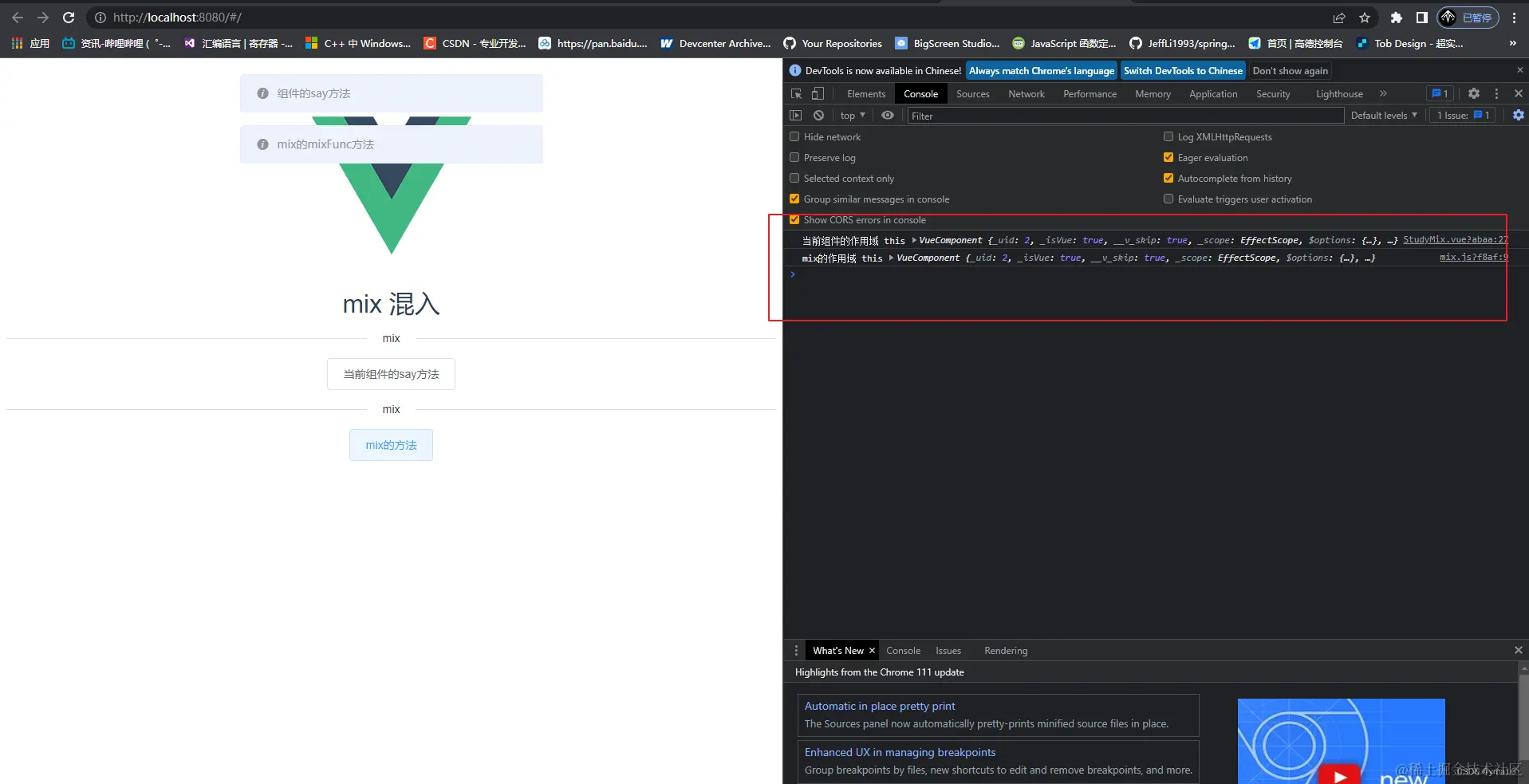Show console sidebar icon
This screenshot has width=1529, height=784.
[x=796, y=116]
